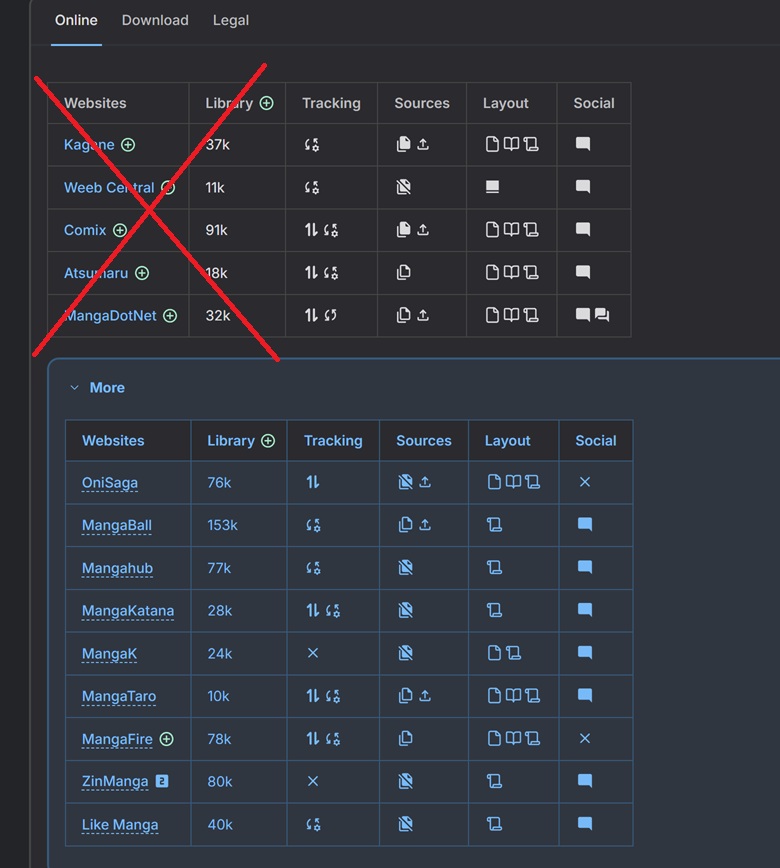Open the Weeb Central link
The height and width of the screenshot is (868, 780).
[109, 188]
